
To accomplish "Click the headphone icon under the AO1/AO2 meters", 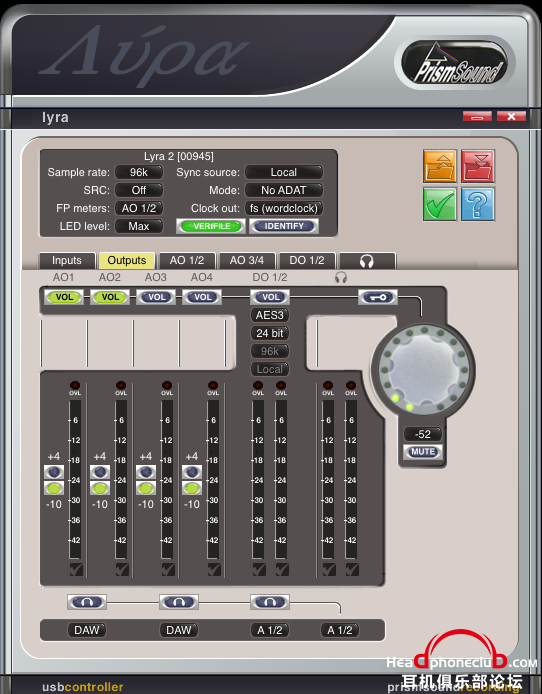I will tap(87, 602).
